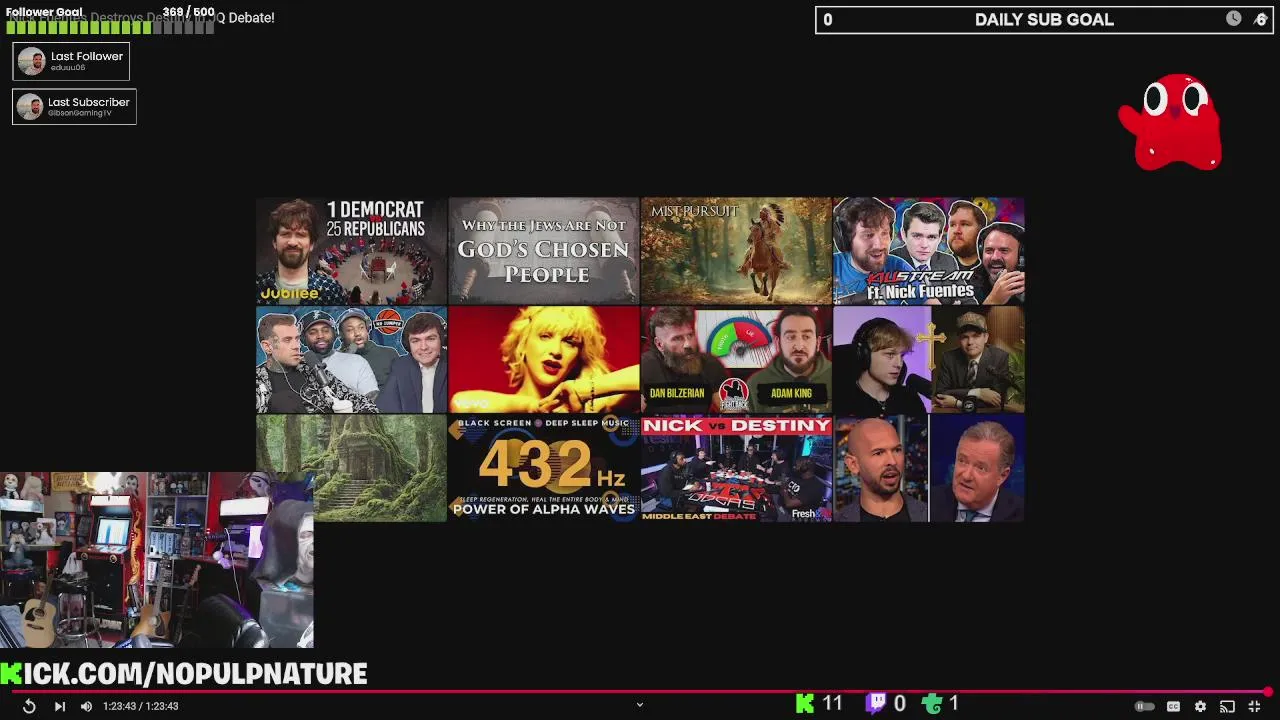Click the red video progress bar
The width and height of the screenshot is (1280, 720).
(x=640, y=691)
